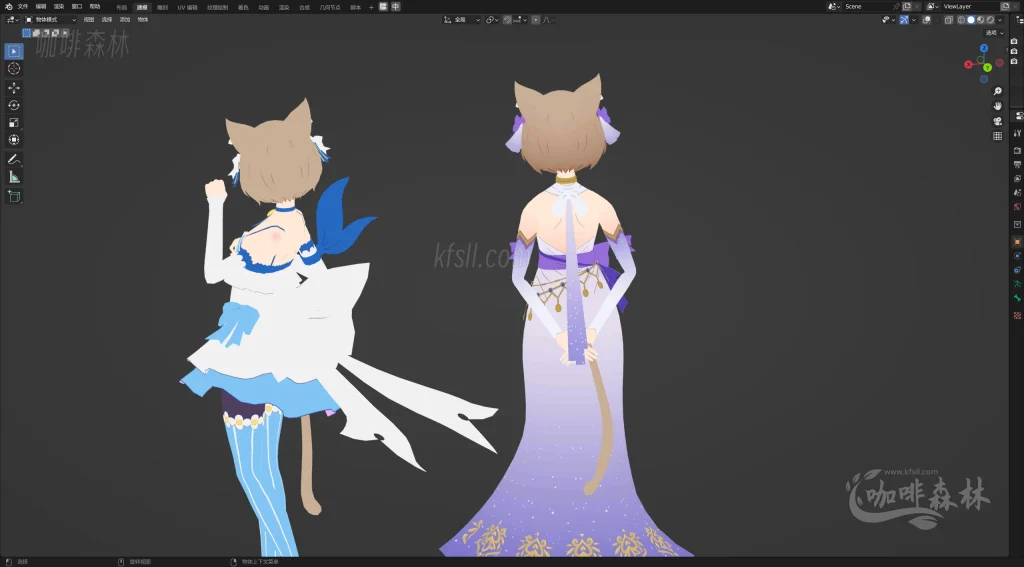Open Object Data properties tab (green figure)
This screenshot has height=567, width=1024.
pyautogui.click(x=1017, y=284)
